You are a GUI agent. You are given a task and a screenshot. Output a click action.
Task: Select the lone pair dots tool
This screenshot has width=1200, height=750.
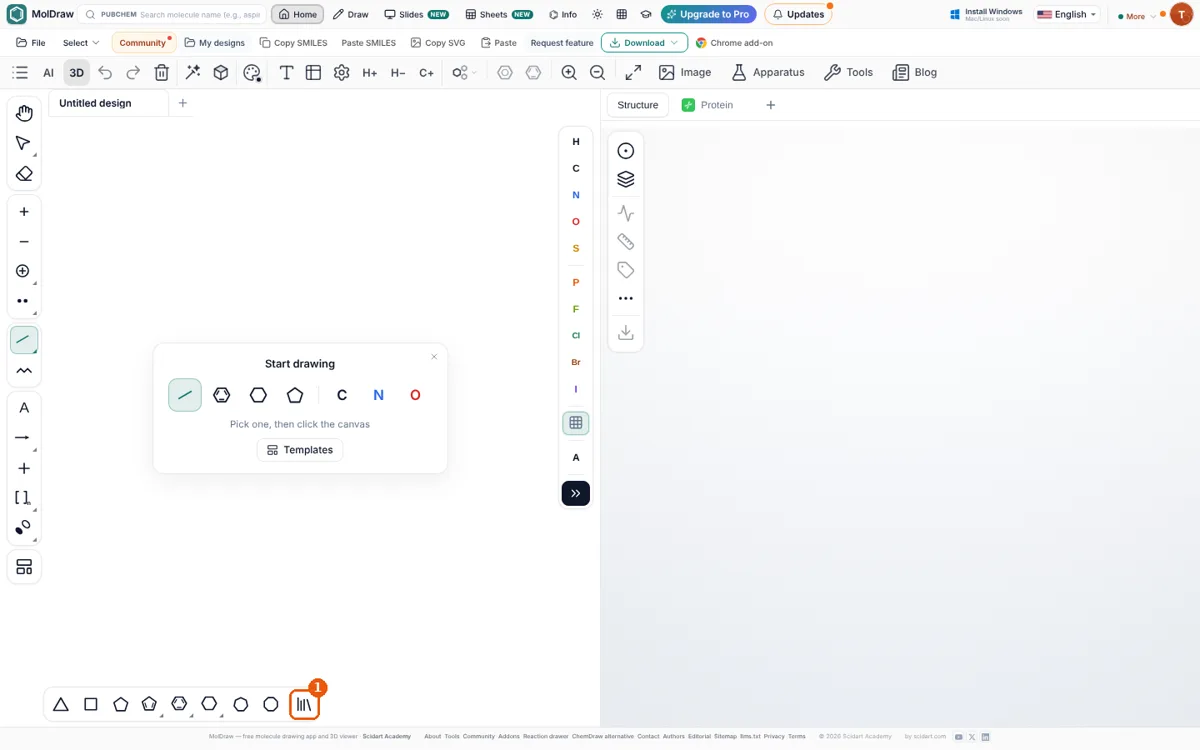click(24, 301)
